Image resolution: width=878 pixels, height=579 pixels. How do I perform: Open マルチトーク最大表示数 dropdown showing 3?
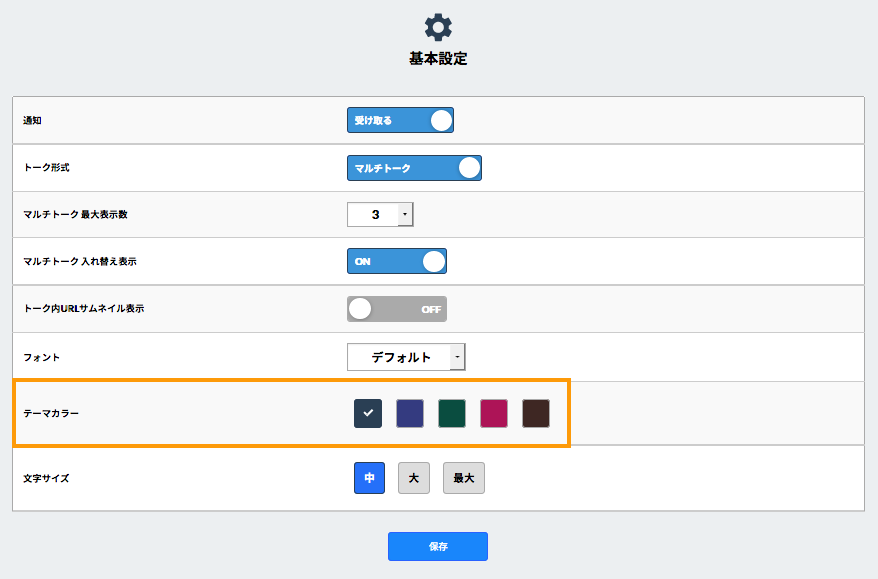[x=380, y=215]
